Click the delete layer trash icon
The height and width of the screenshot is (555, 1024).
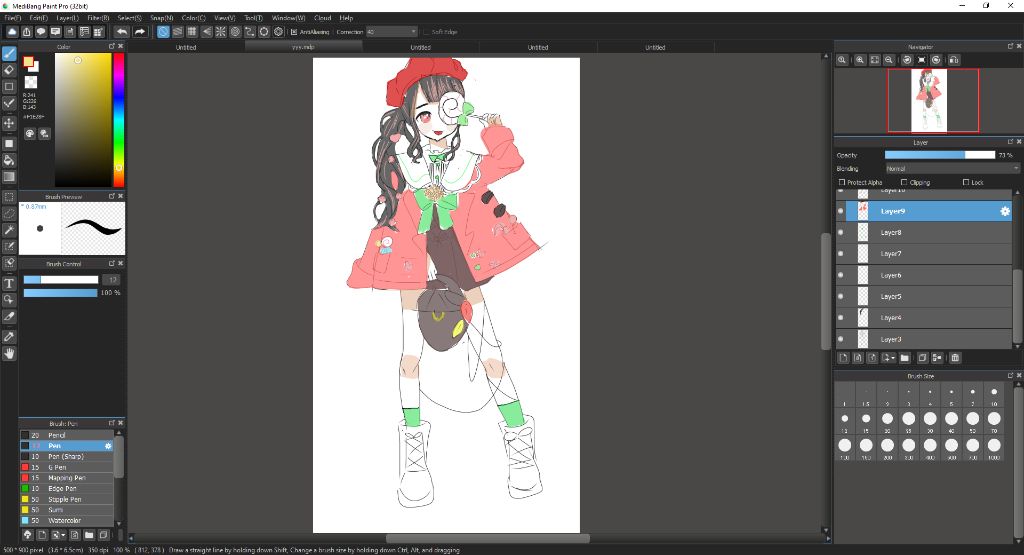pos(955,358)
